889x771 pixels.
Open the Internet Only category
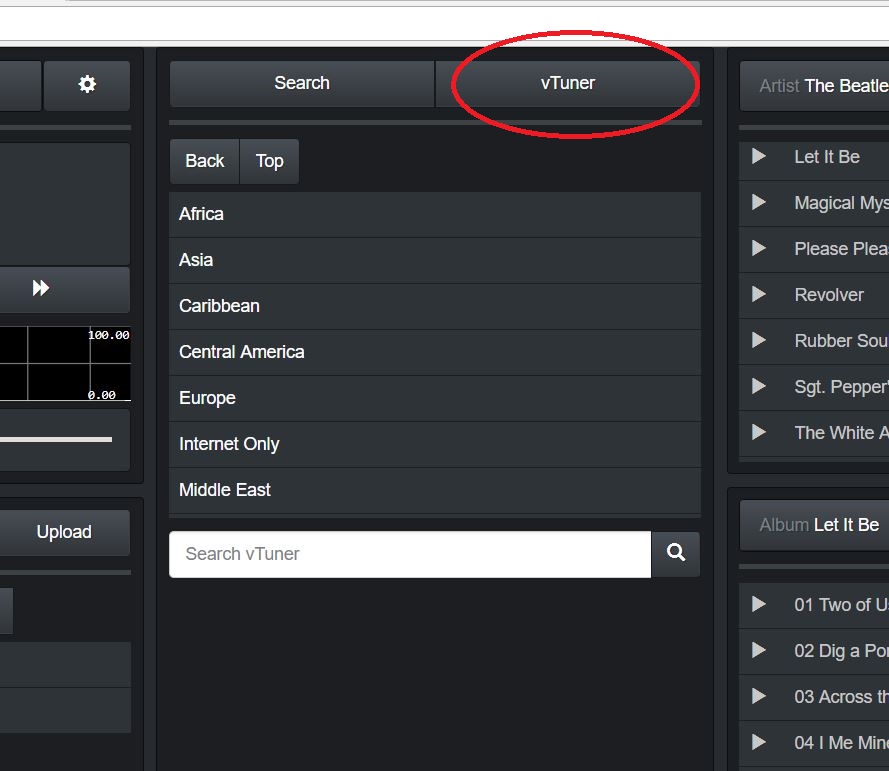[435, 444]
